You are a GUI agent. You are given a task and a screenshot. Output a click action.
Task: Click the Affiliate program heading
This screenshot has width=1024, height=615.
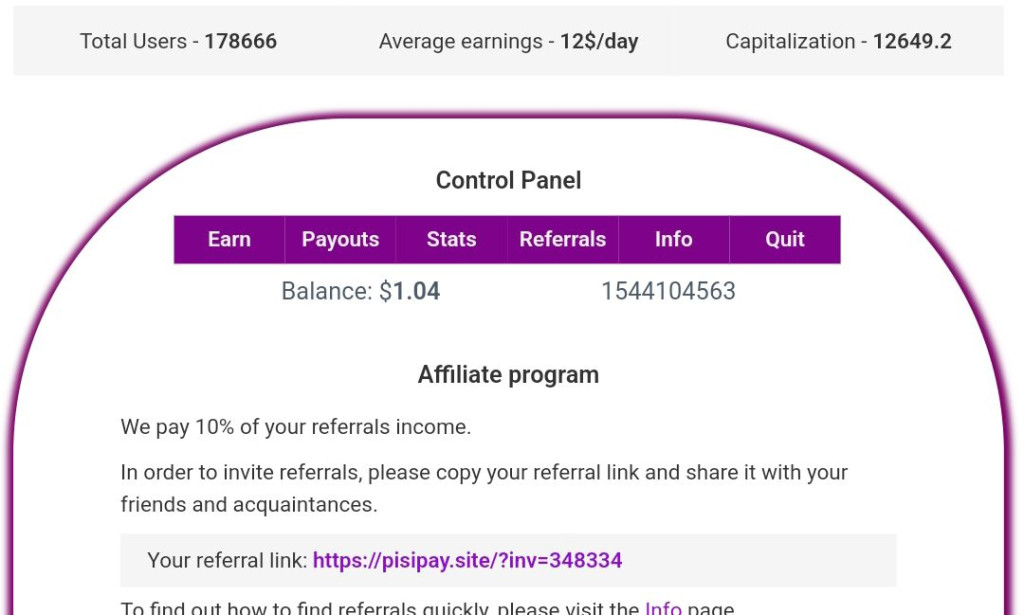pyautogui.click(x=508, y=374)
